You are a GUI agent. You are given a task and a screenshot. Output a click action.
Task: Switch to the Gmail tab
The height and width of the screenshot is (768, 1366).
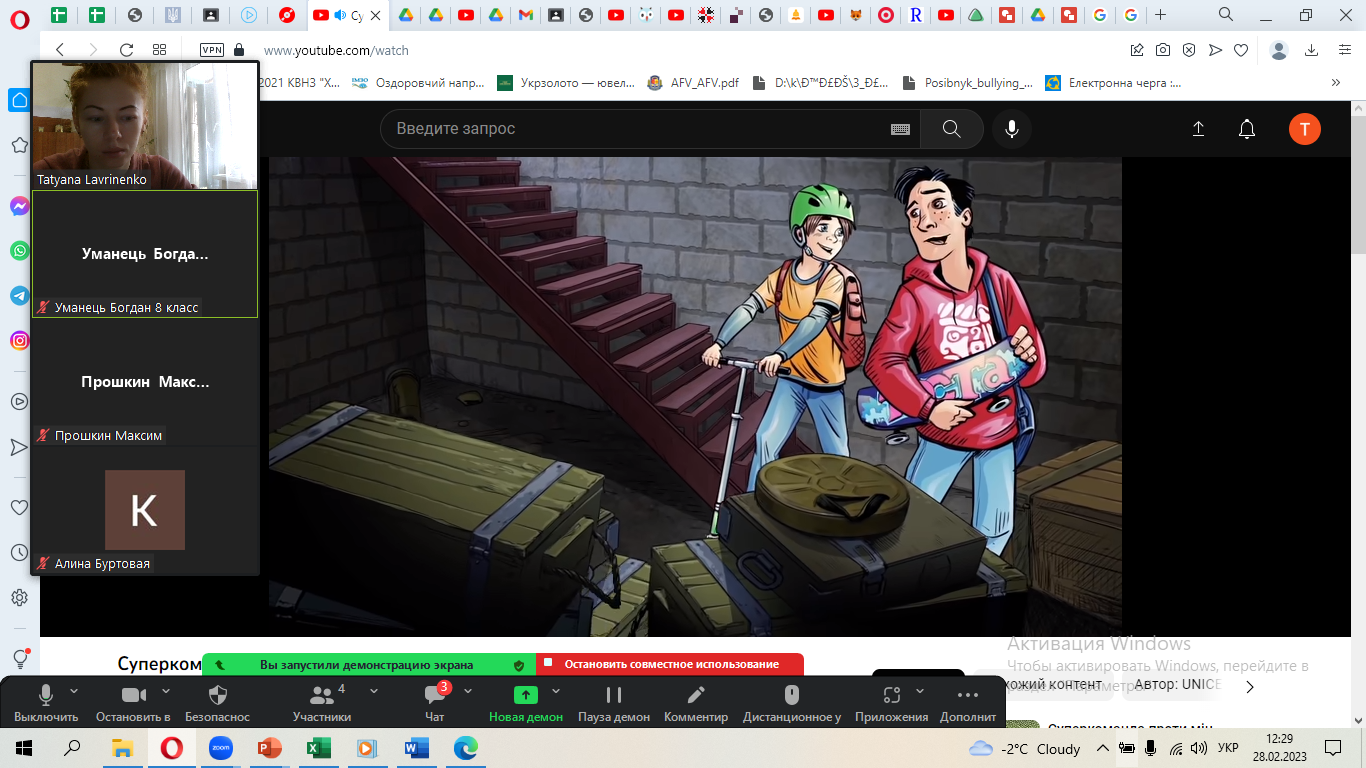click(x=526, y=15)
